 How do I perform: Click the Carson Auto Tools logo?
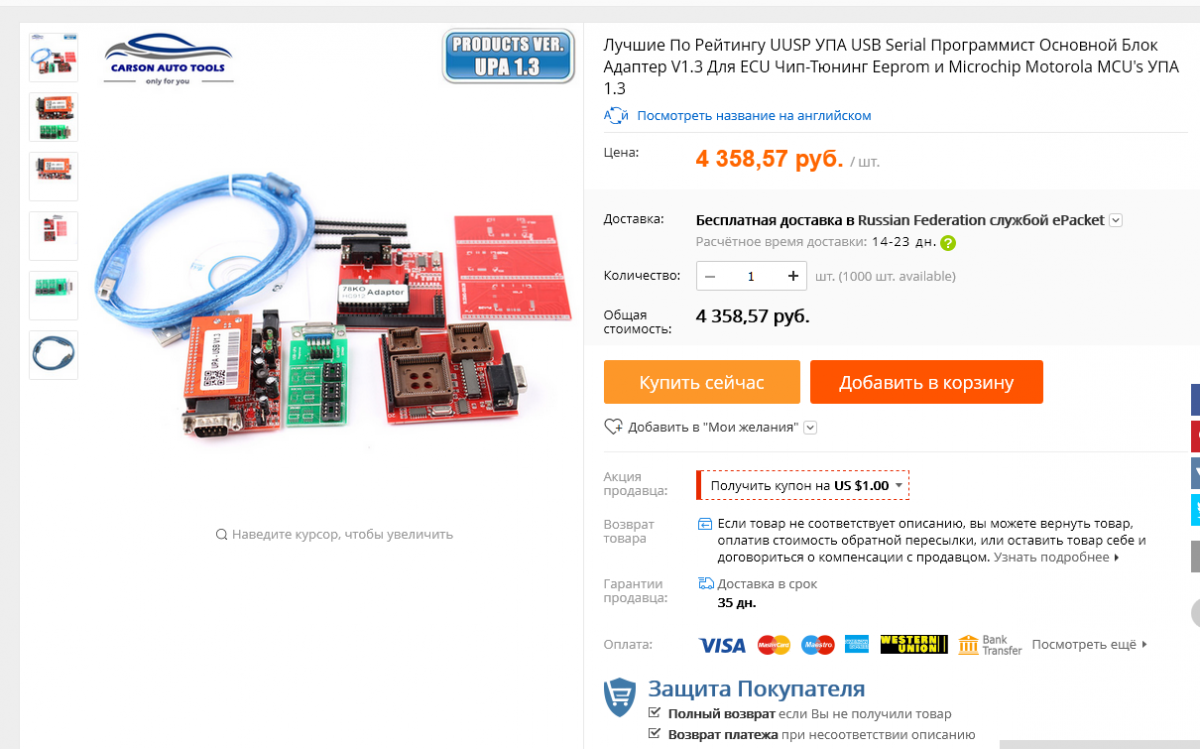168,59
